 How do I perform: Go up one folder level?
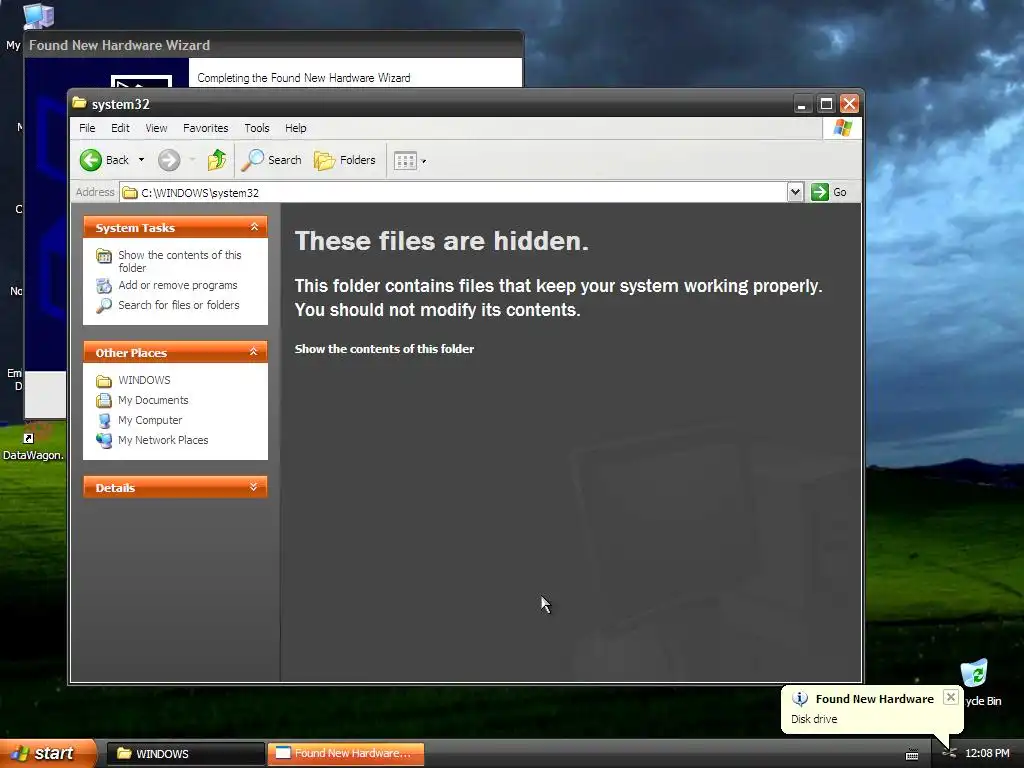[217, 160]
